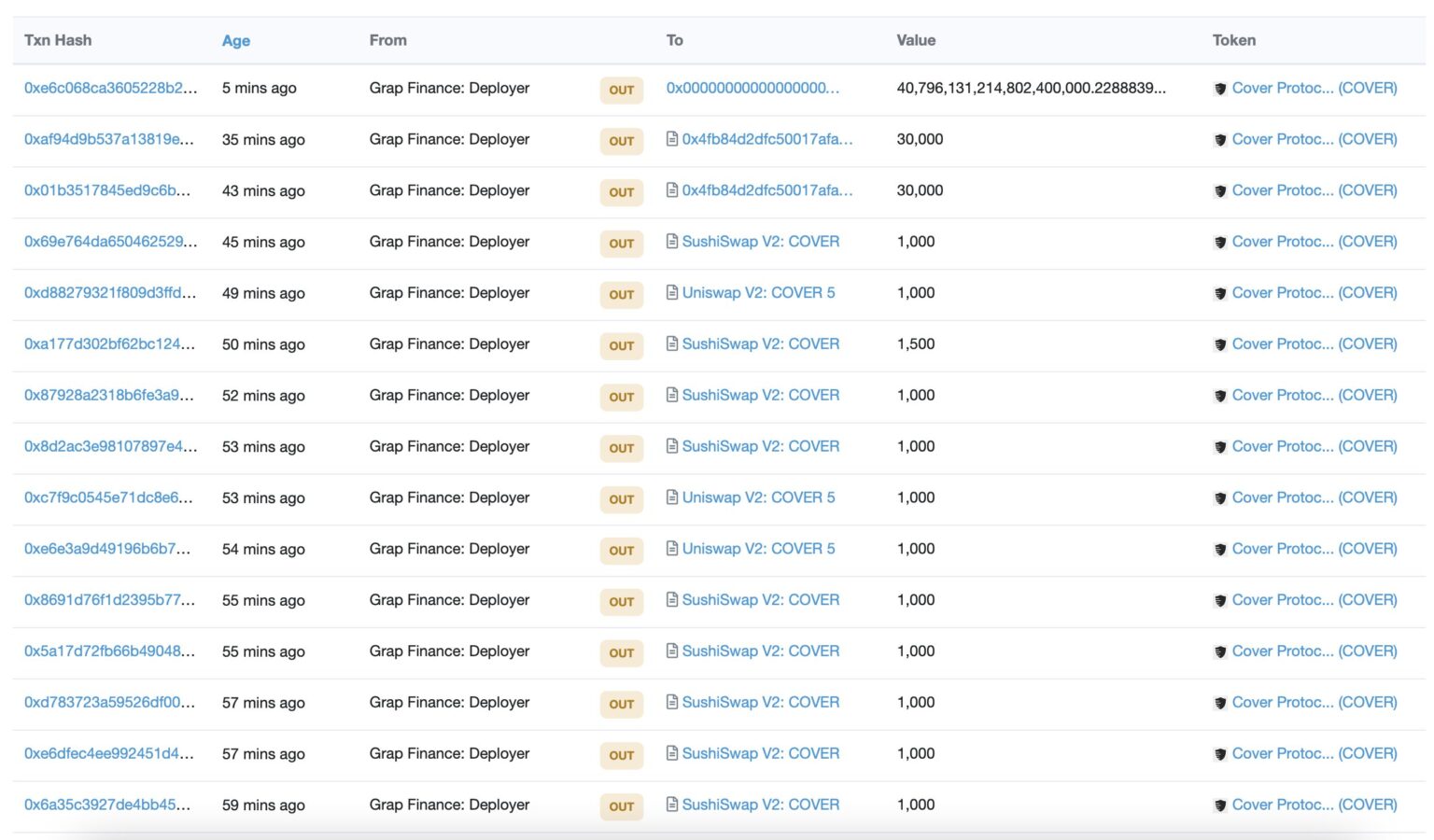
Task: Click the COVER shield icon in the 5 mins ago row
Action: [x=1219, y=89]
